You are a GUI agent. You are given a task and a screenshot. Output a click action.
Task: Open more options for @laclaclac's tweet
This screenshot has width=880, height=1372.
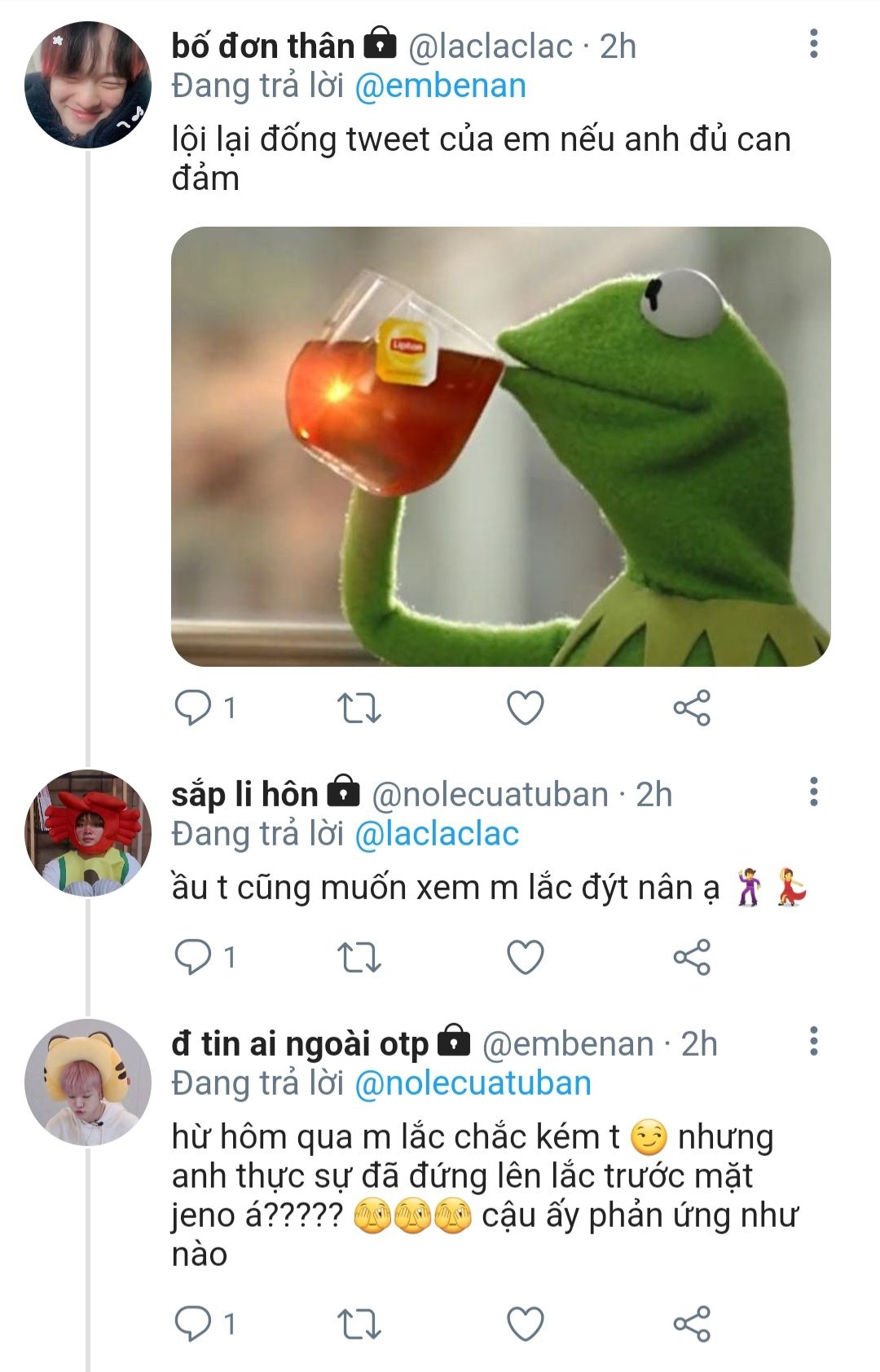pyautogui.click(x=813, y=44)
